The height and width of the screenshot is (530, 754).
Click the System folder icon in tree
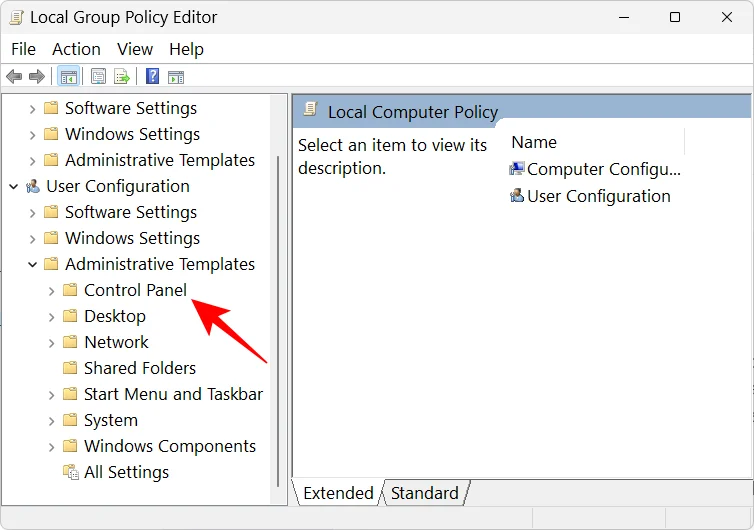click(70, 420)
